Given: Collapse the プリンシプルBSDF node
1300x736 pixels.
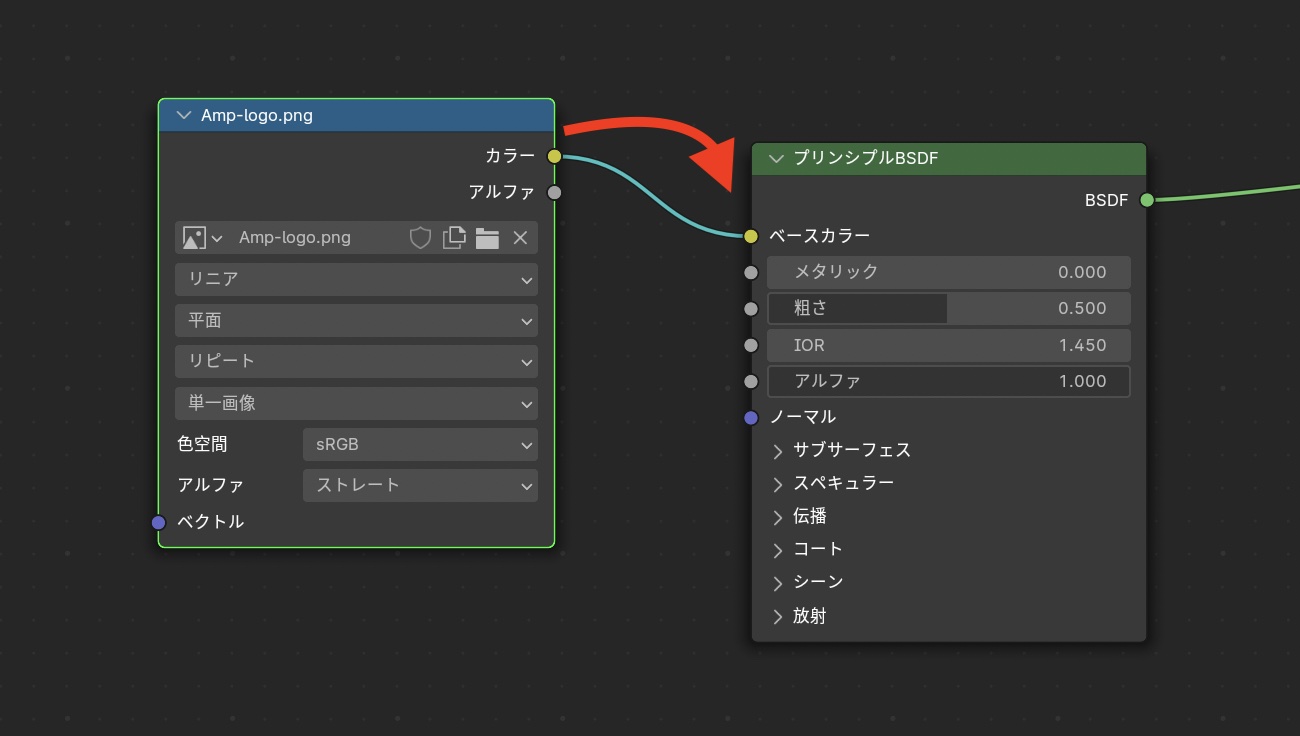Looking at the screenshot, I should click(x=776, y=158).
